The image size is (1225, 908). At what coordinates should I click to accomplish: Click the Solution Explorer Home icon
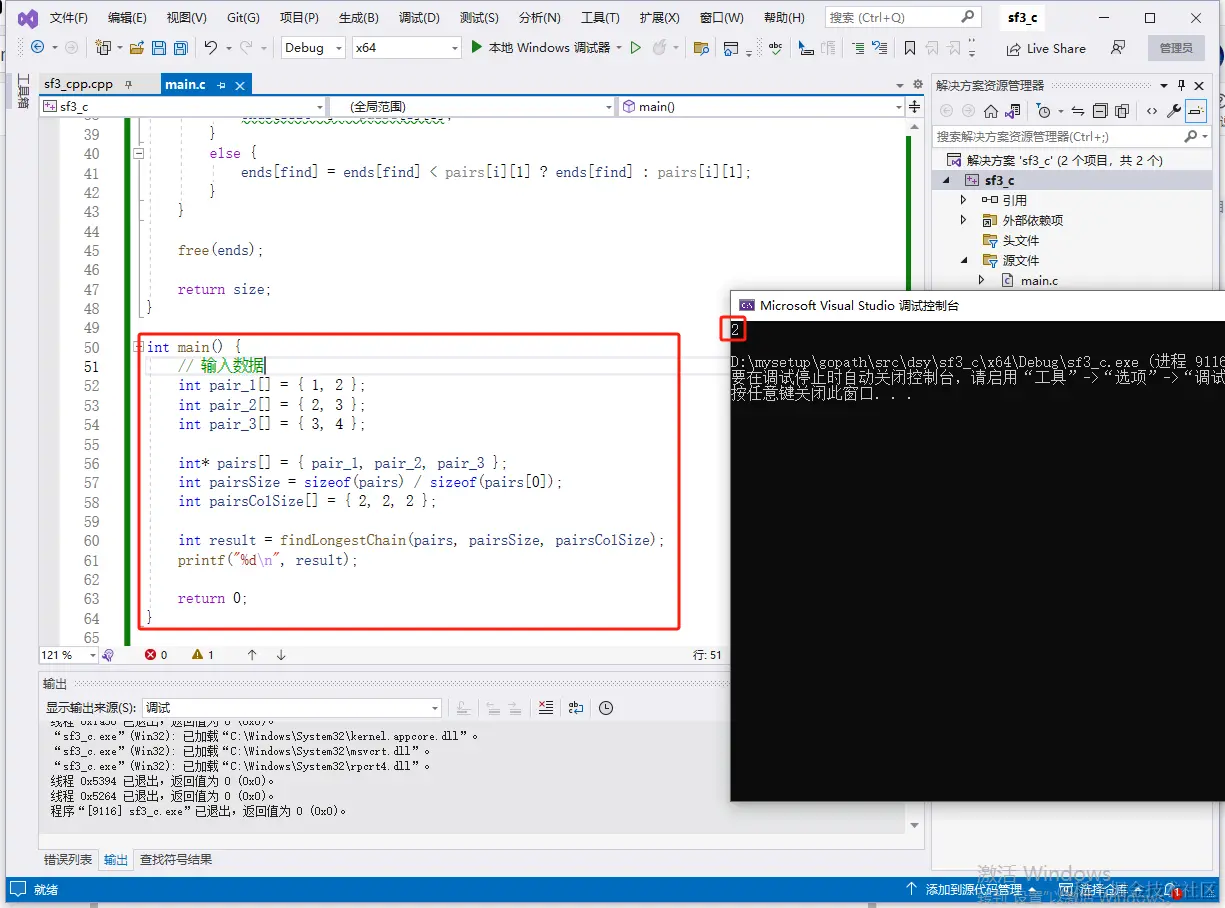991,111
